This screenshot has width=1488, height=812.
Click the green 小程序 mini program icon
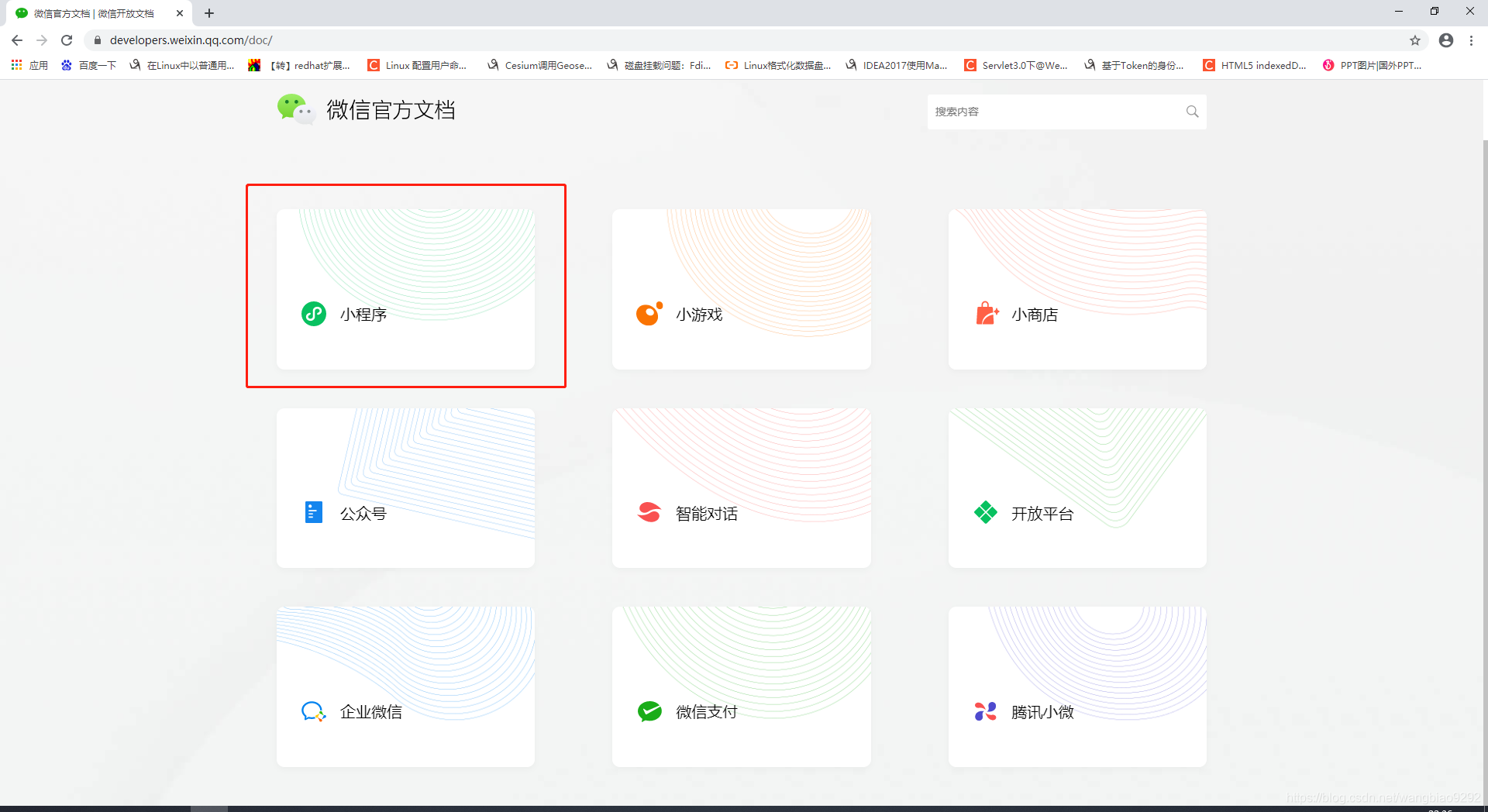click(314, 314)
